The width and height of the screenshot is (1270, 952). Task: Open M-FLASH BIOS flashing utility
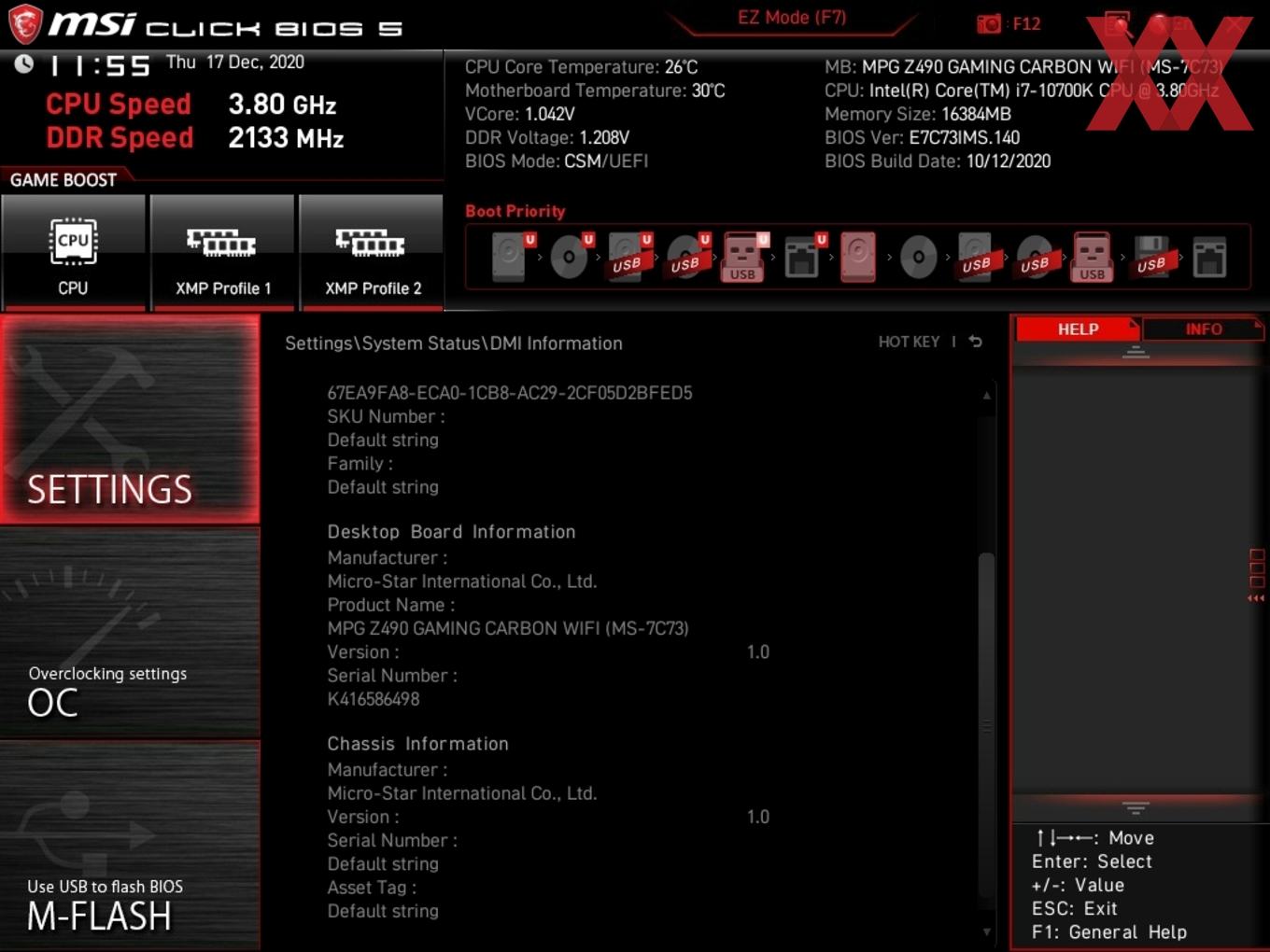pyautogui.click(x=130, y=846)
